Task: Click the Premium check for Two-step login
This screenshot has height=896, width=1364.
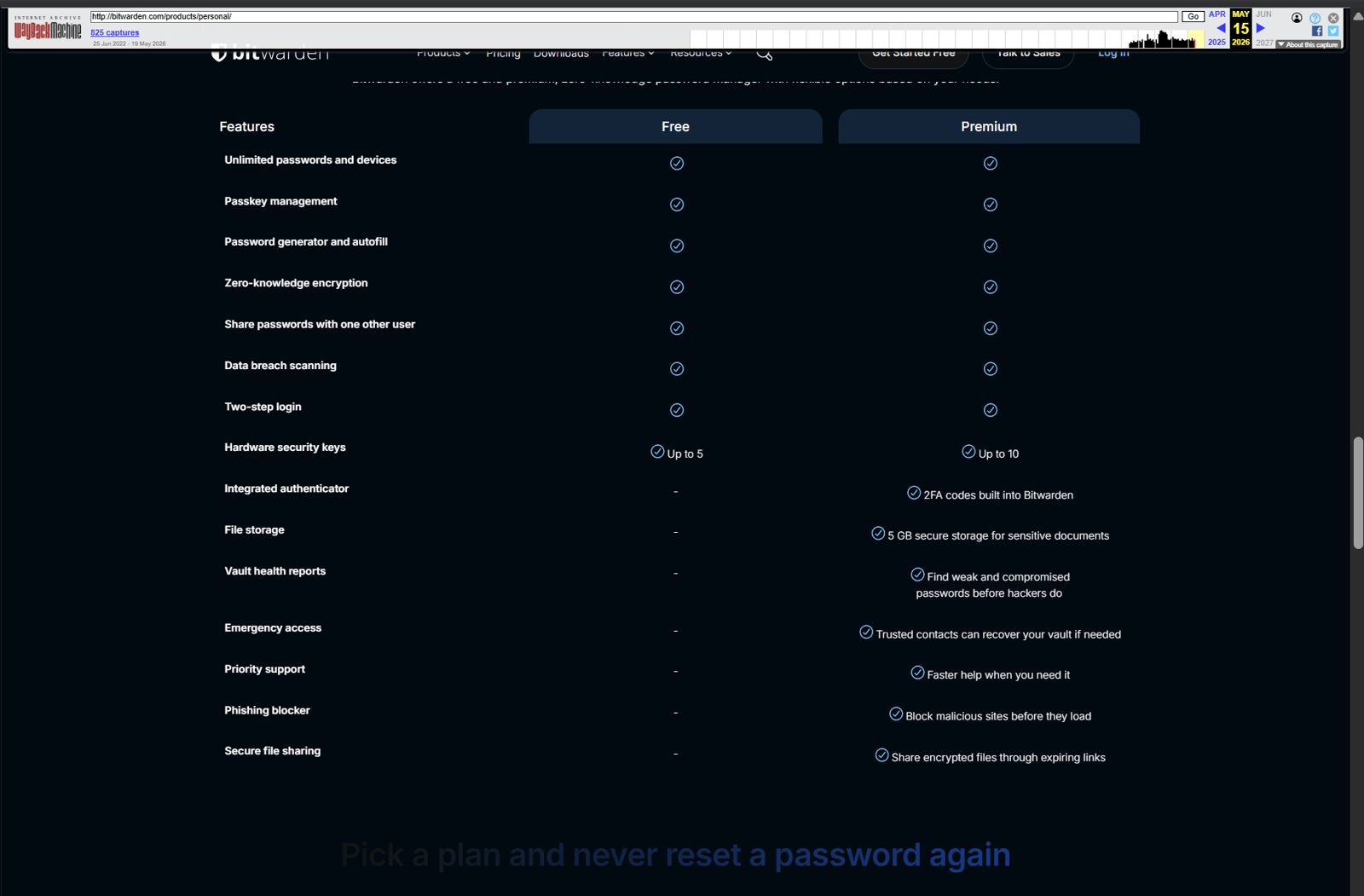Action: (x=991, y=410)
